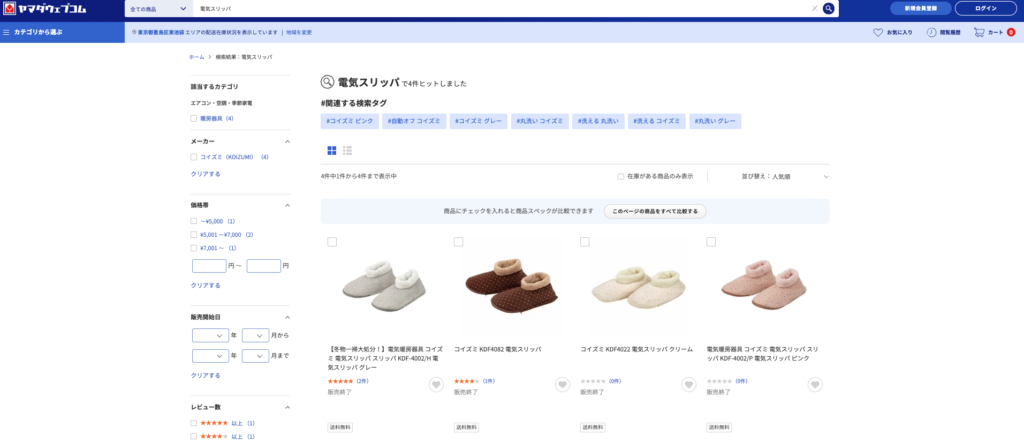
Task: Favorite the KDF4022 cream slippers heart
Action: coord(689,385)
